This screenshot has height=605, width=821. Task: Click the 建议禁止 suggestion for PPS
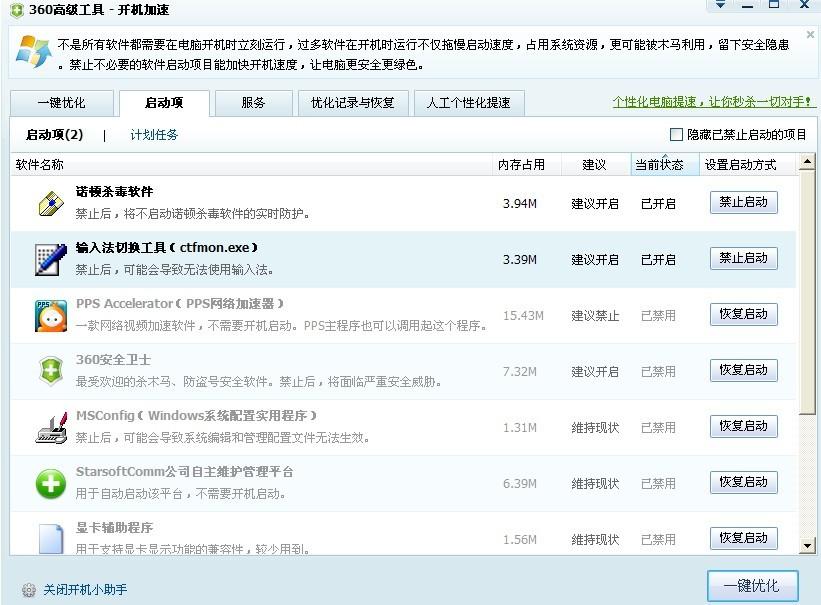pyautogui.click(x=595, y=316)
